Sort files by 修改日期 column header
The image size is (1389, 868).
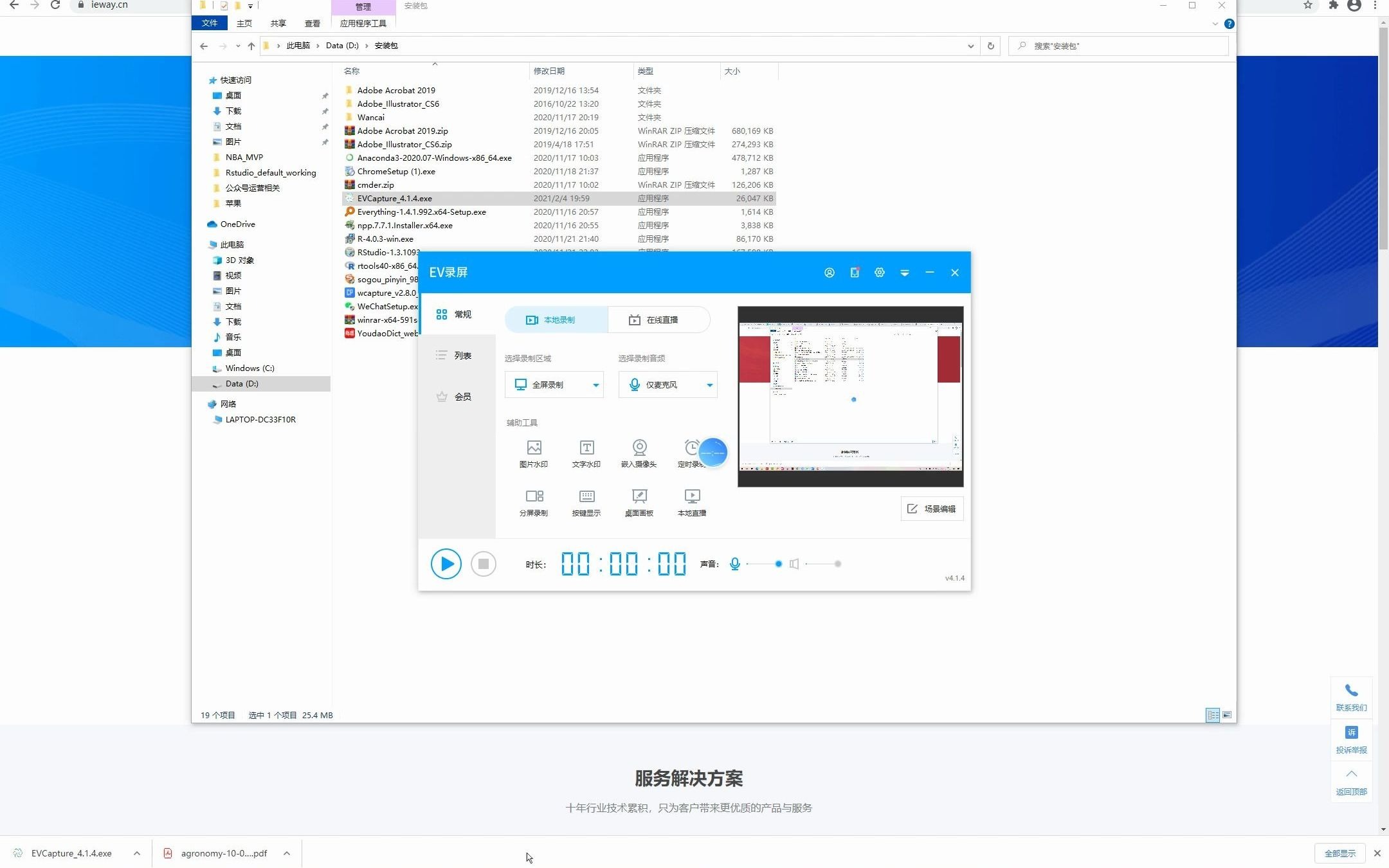581,71
